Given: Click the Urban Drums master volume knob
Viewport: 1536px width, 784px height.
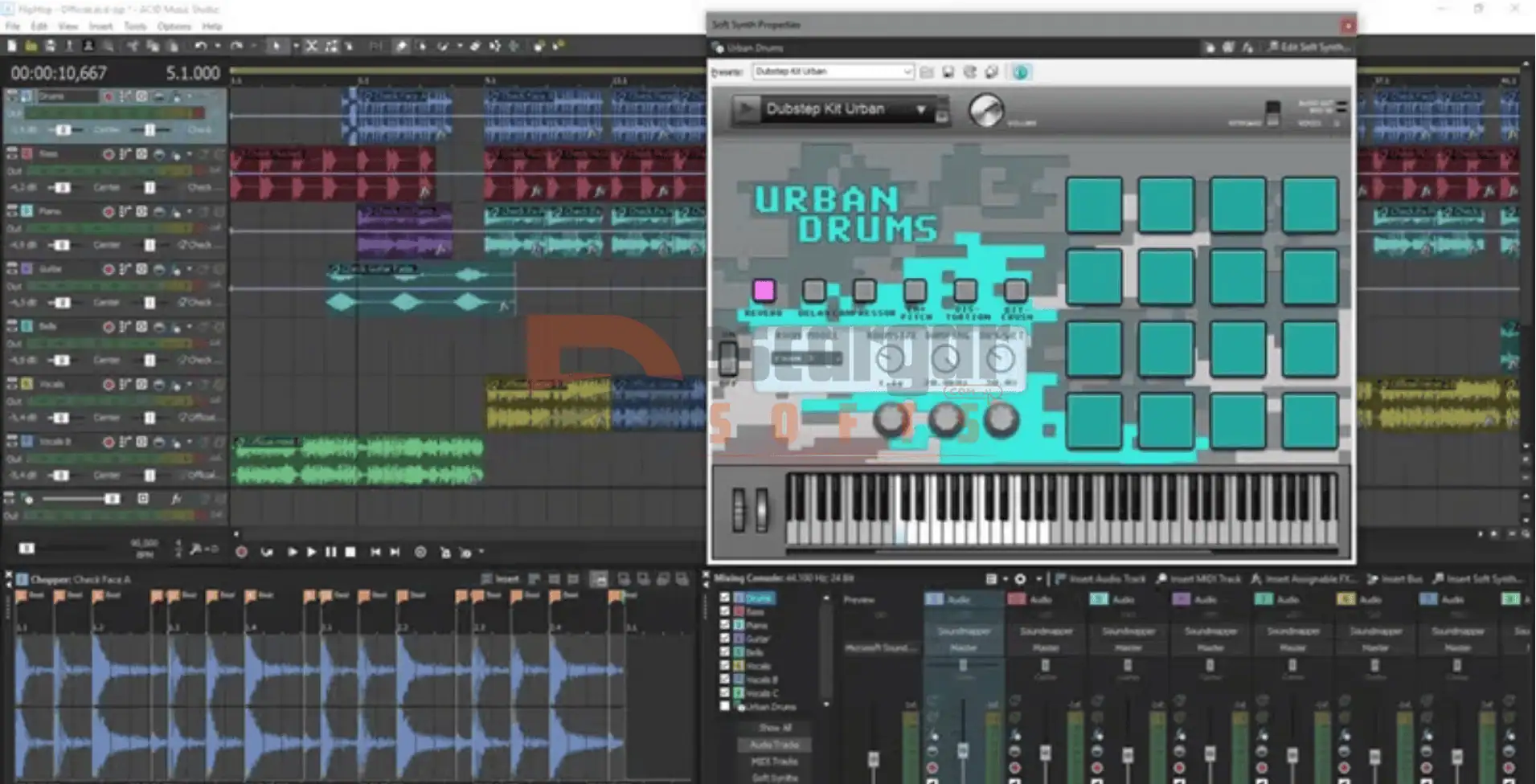Looking at the screenshot, I should point(985,110).
